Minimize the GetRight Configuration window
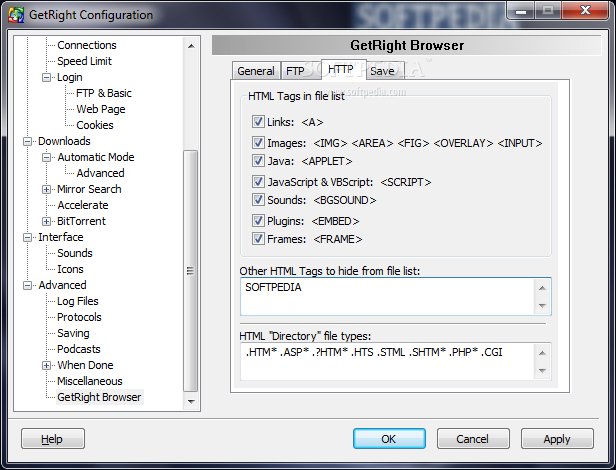The image size is (616, 470). point(521,10)
